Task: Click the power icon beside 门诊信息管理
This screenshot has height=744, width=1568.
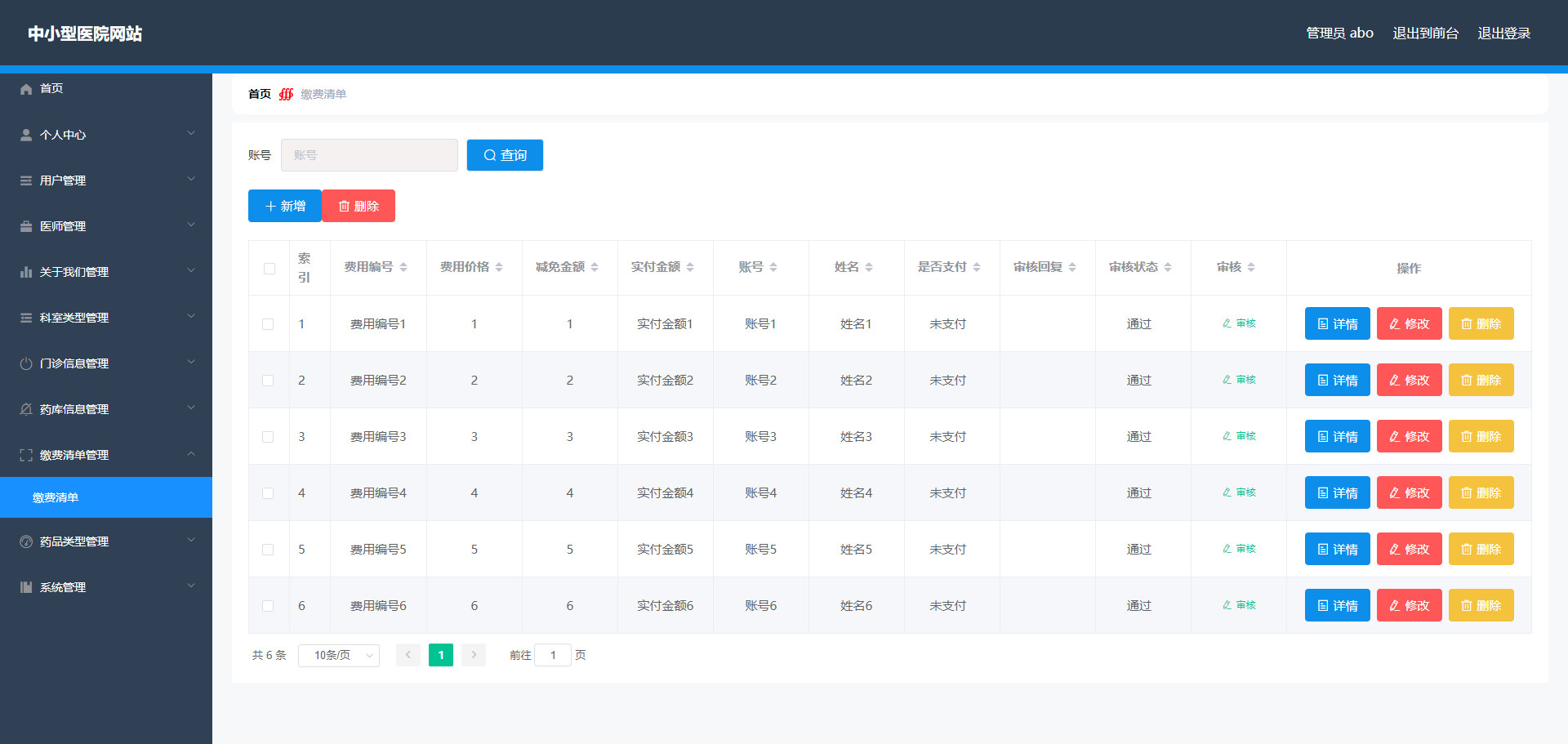Action: point(26,363)
